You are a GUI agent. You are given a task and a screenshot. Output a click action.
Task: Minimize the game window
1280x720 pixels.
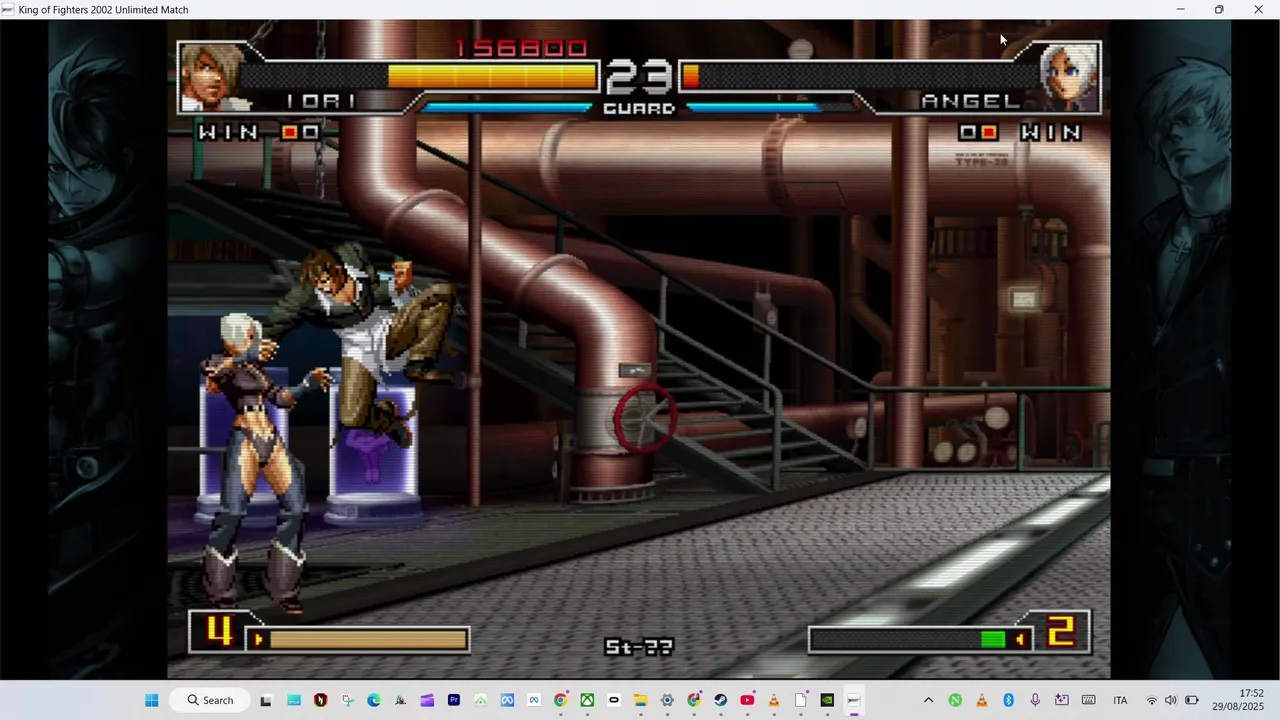pyautogui.click(x=1180, y=9)
